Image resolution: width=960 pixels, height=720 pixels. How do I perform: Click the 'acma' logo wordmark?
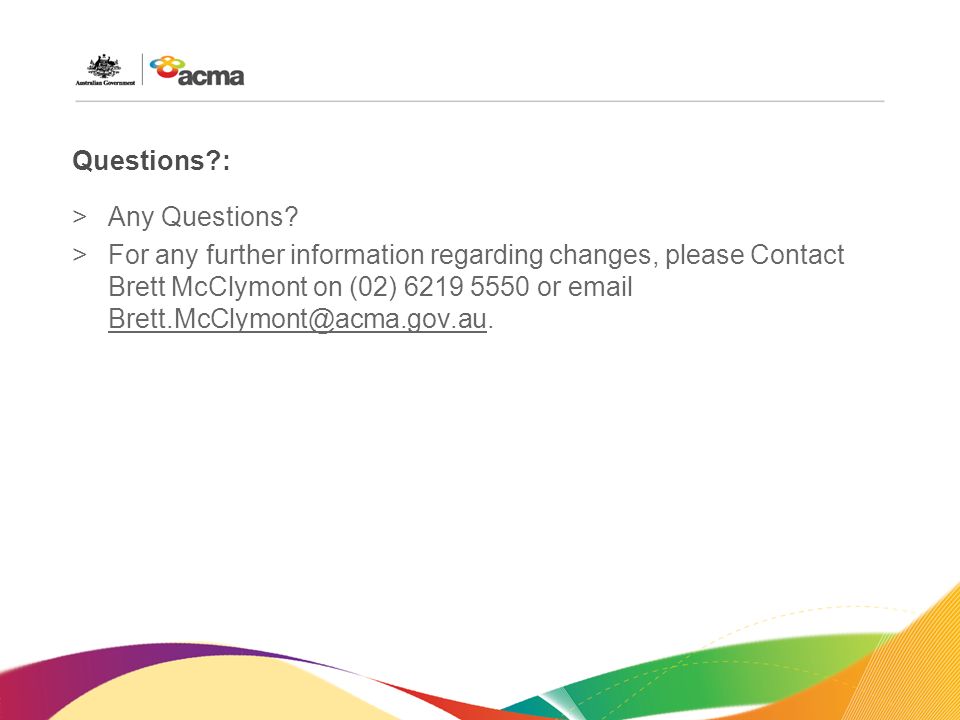(211, 76)
